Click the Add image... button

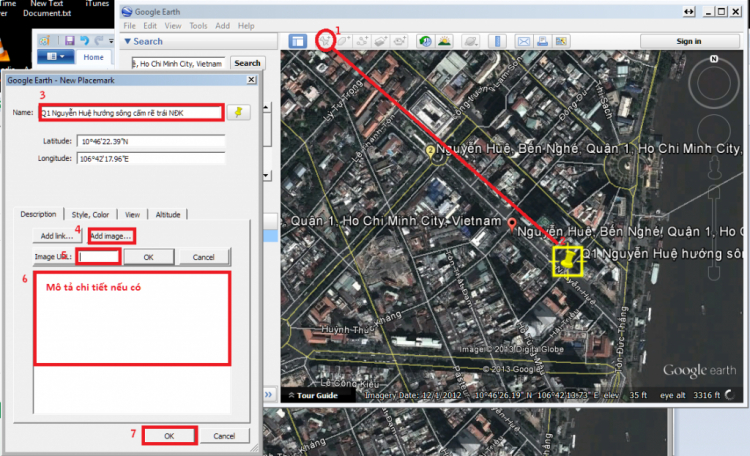[111, 236]
